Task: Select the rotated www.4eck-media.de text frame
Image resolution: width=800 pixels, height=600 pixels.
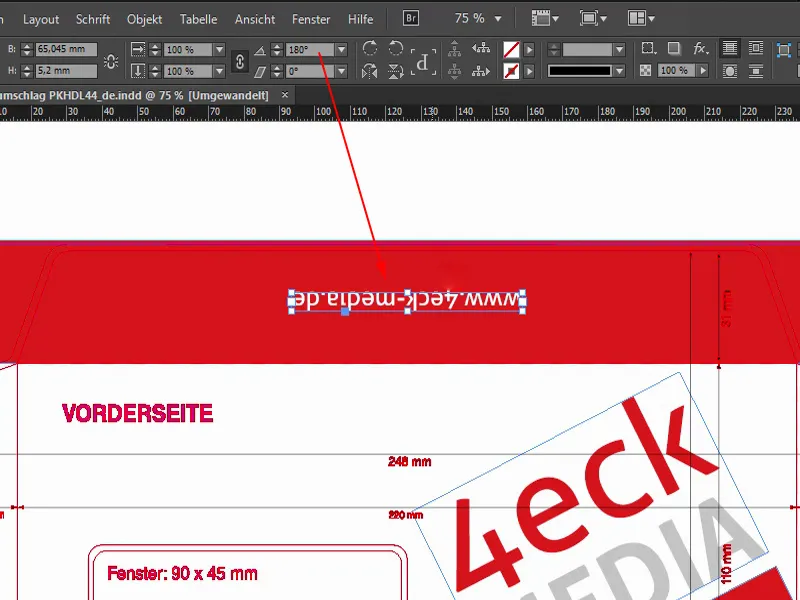Action: 407,301
